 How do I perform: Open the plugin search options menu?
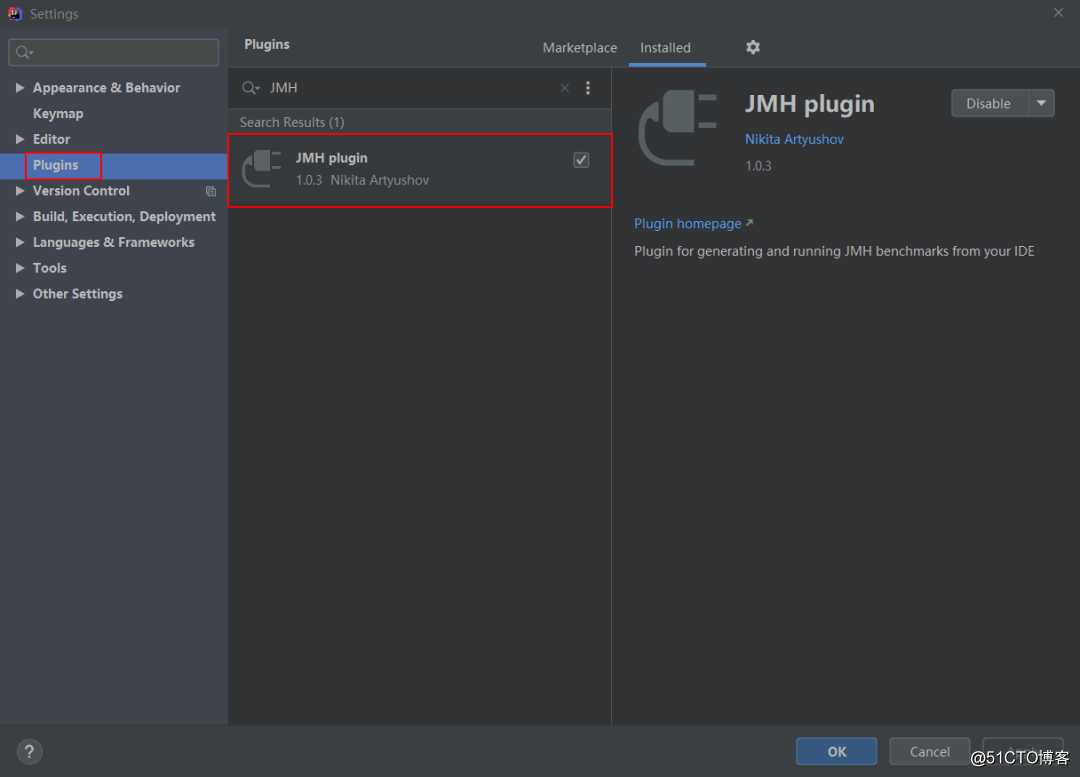click(588, 88)
